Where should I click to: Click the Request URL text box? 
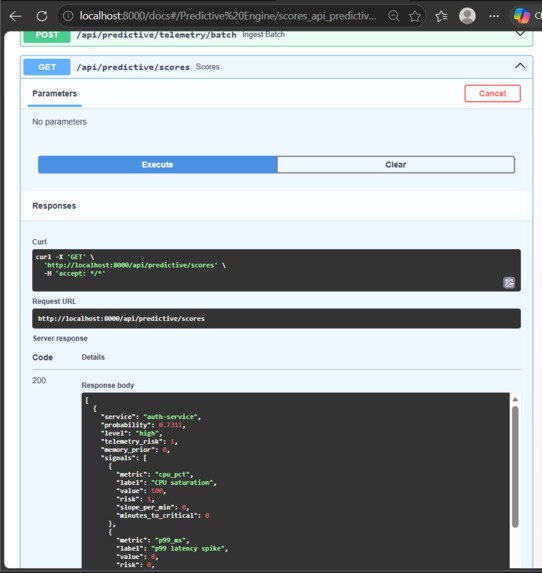[x=276, y=319]
